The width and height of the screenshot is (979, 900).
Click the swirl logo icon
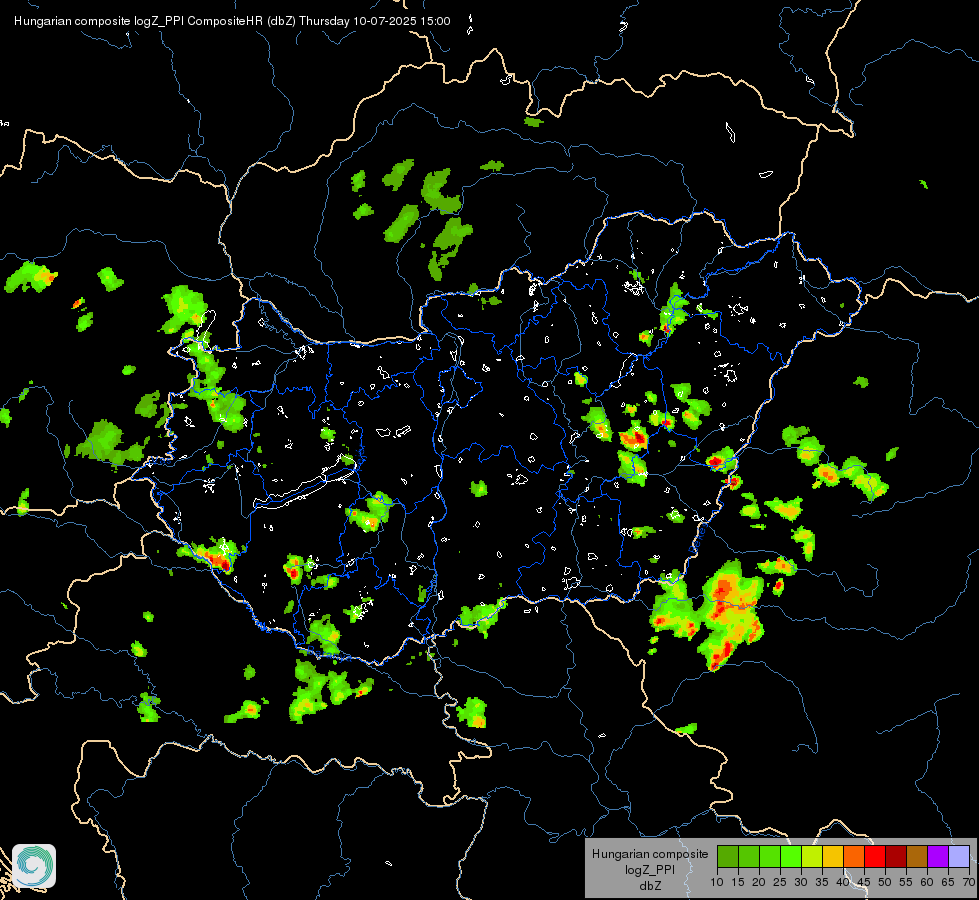(x=34, y=866)
